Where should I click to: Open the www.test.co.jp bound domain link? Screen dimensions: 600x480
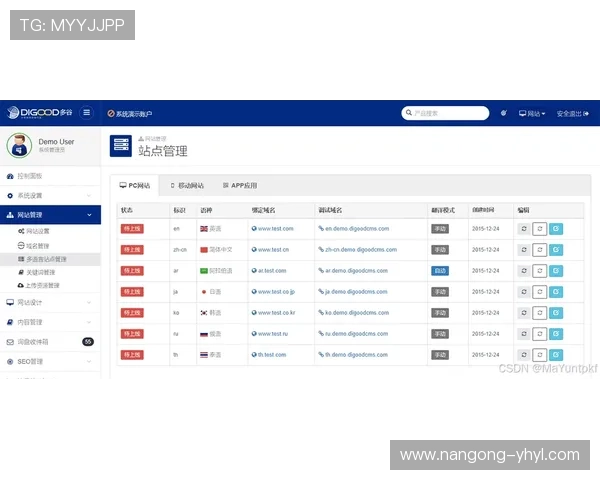tap(275, 292)
